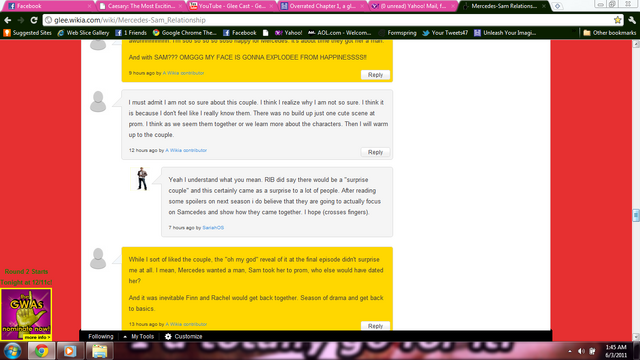Switch to the Overrated Chapter 1 tab
Image resolution: width=640 pixels, height=360 pixels.
323,6
